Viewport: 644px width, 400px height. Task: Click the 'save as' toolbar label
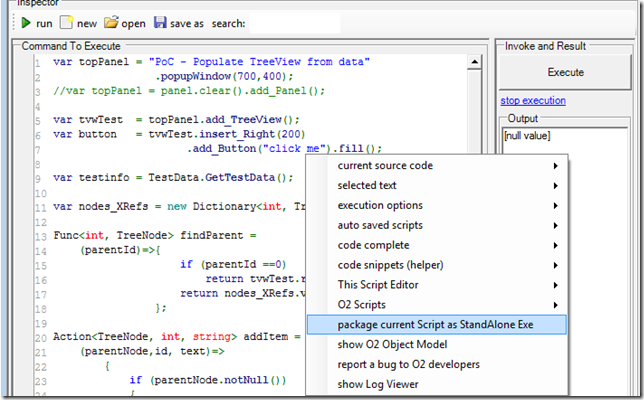click(x=187, y=24)
